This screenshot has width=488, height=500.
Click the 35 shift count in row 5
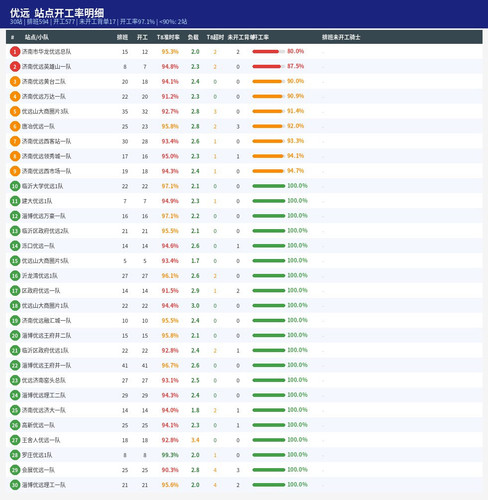125,112
